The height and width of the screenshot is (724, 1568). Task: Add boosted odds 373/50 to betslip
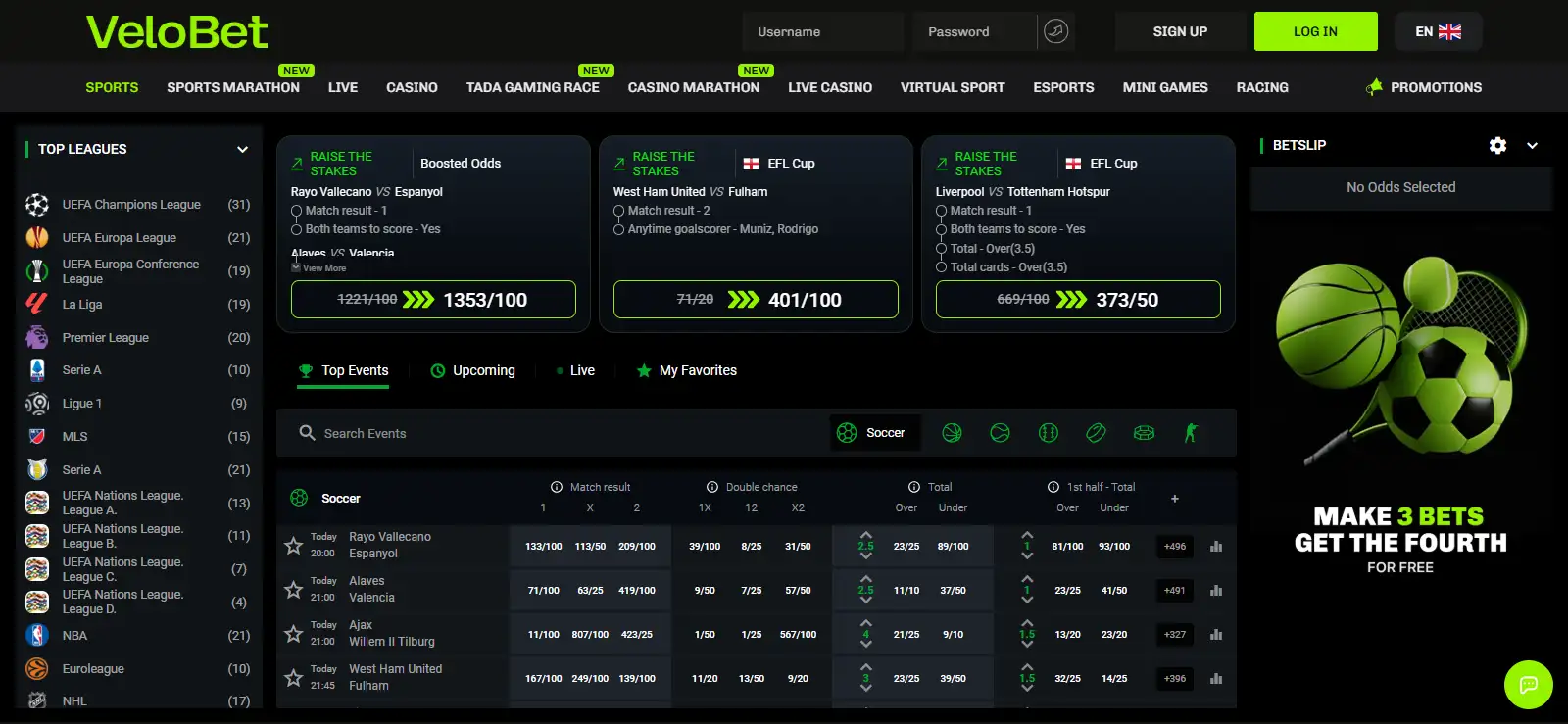pyautogui.click(x=1078, y=299)
